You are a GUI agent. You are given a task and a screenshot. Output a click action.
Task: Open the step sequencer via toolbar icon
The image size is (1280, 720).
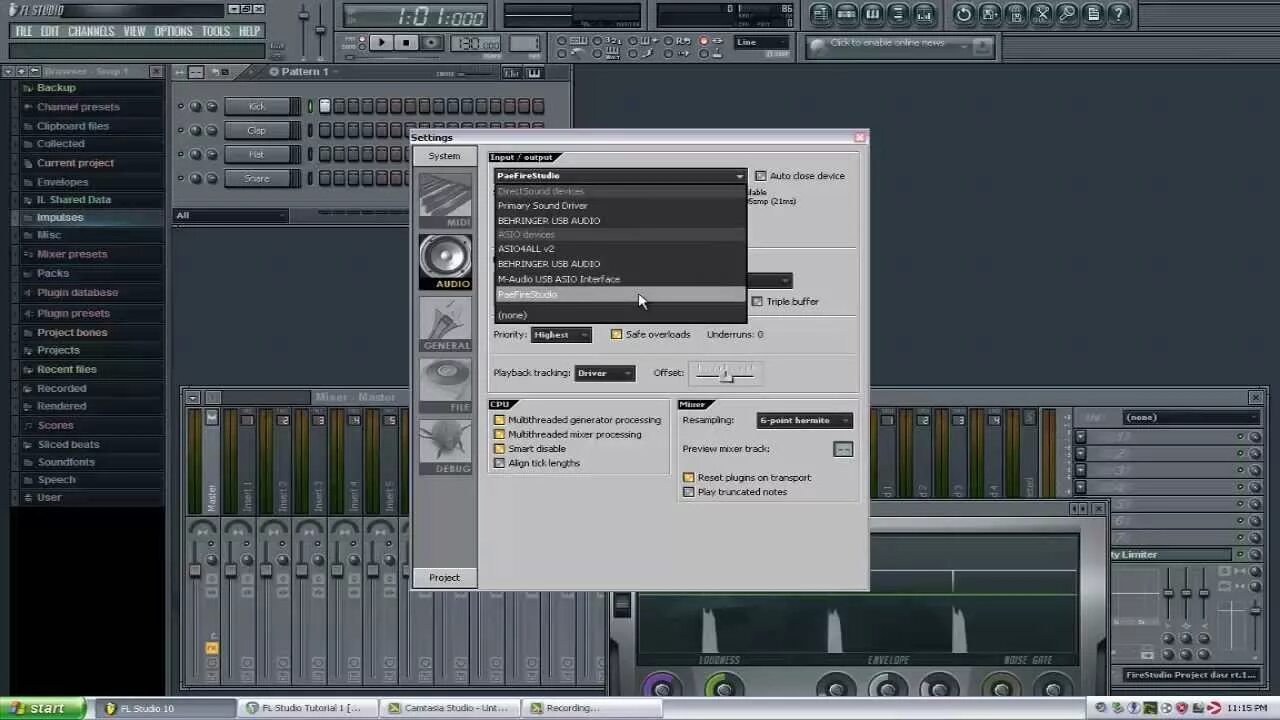click(847, 14)
